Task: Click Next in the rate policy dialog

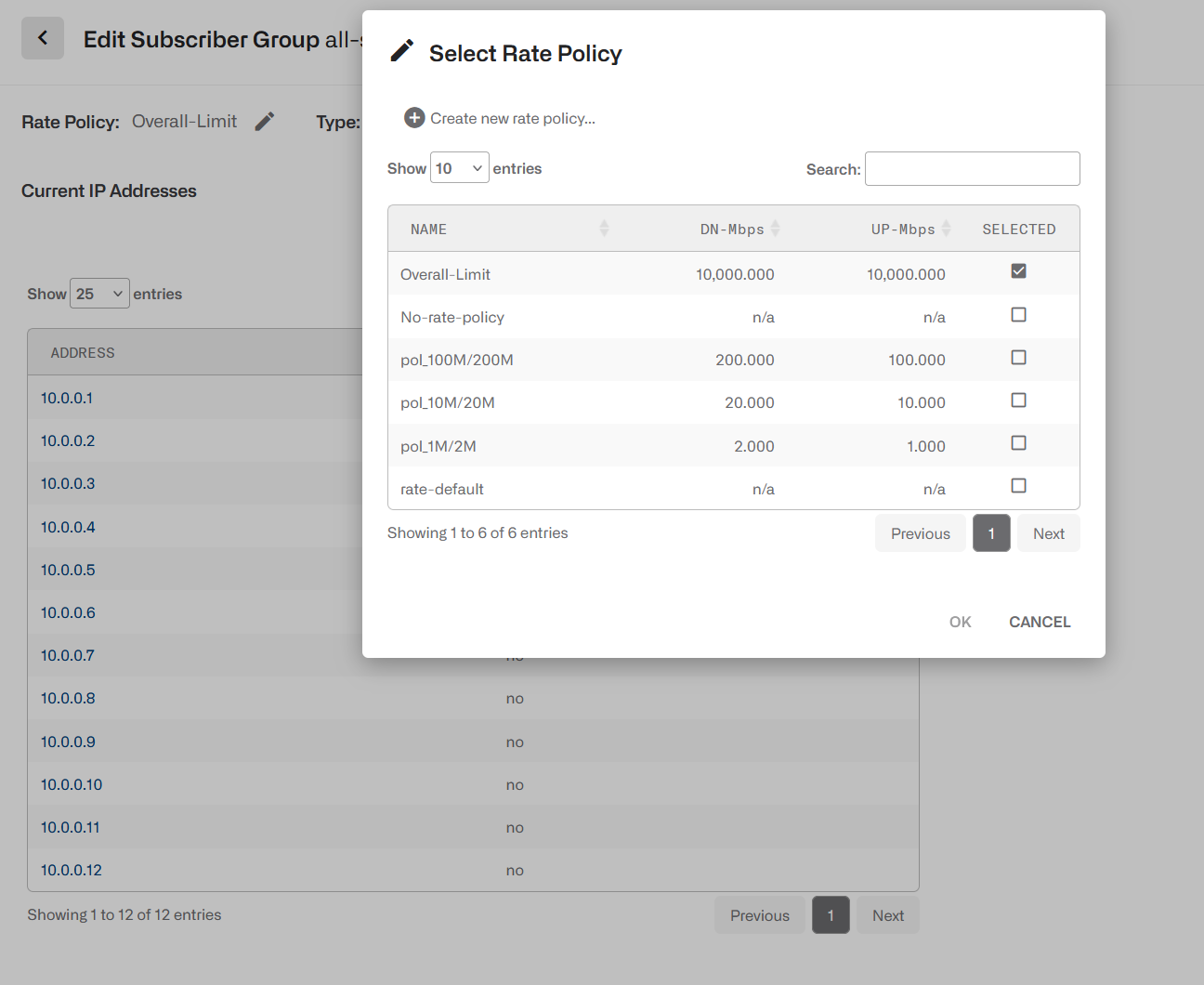Action: pyautogui.click(x=1048, y=533)
